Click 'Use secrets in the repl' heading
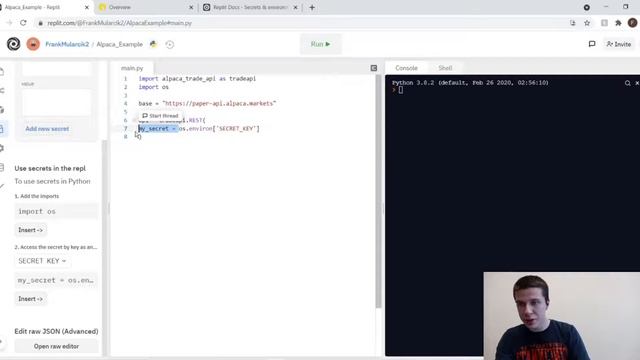This screenshot has width=640, height=360. 50,168
